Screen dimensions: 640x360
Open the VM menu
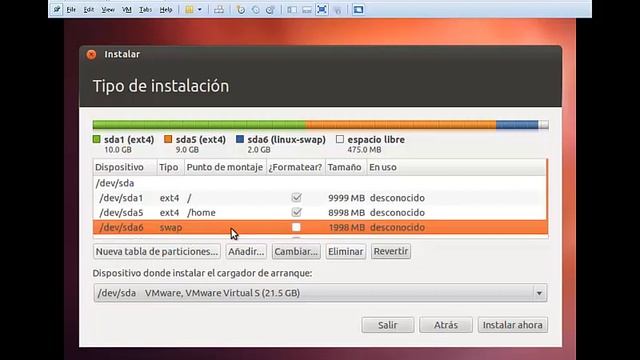pyautogui.click(x=127, y=9)
